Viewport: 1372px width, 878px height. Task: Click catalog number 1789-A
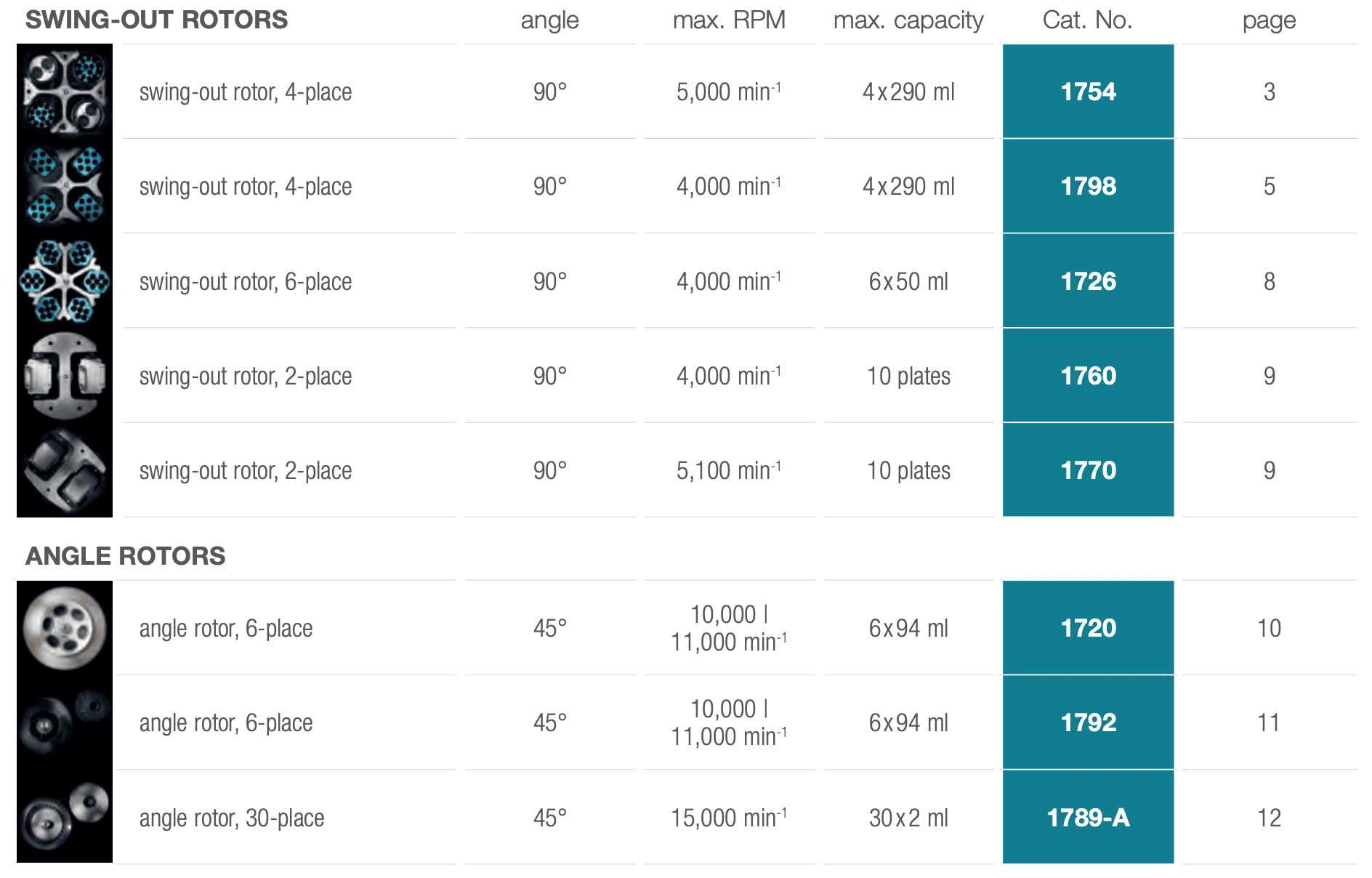(x=1088, y=817)
